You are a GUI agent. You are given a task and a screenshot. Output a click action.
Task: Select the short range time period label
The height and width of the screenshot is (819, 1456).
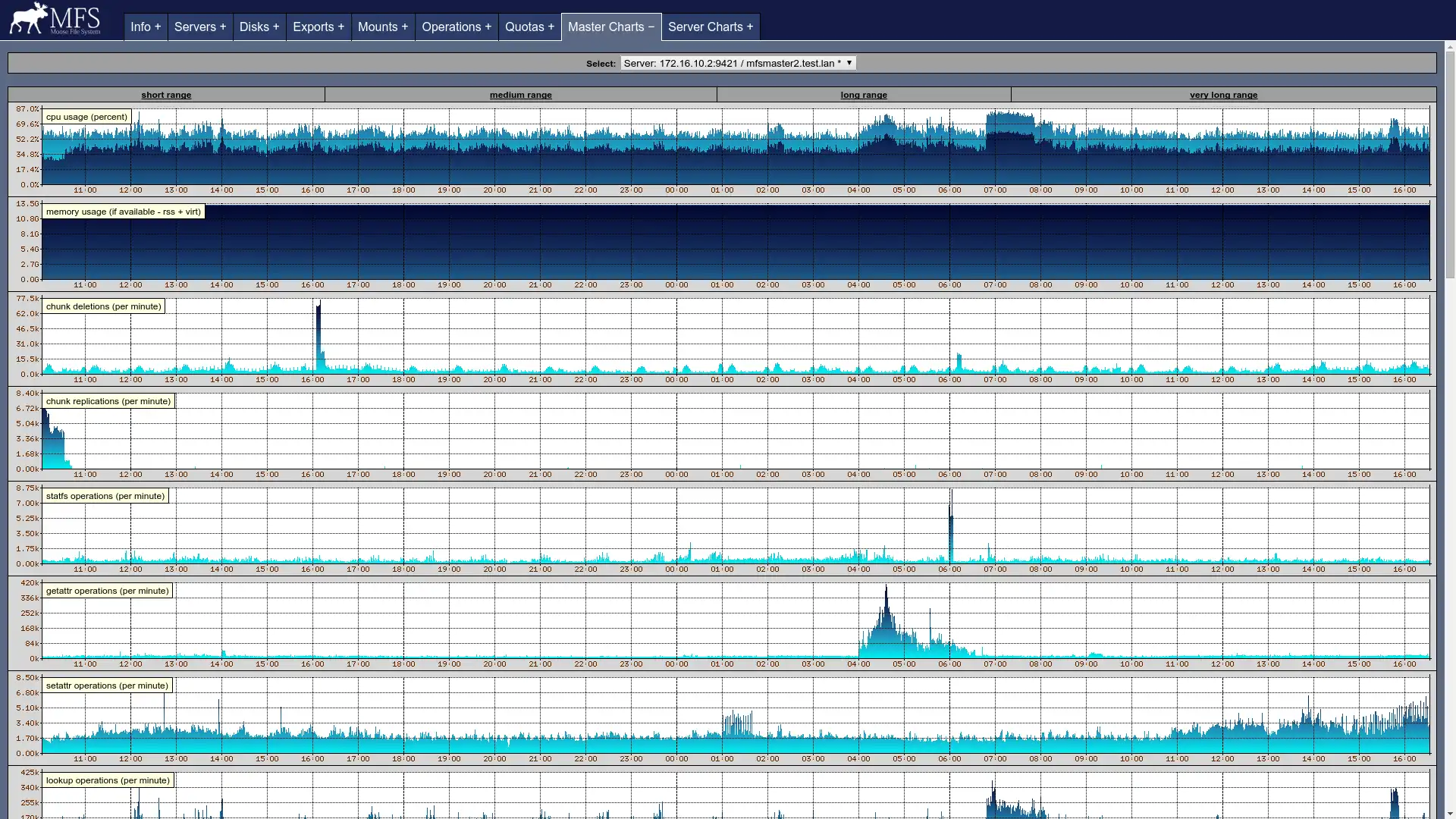(166, 94)
